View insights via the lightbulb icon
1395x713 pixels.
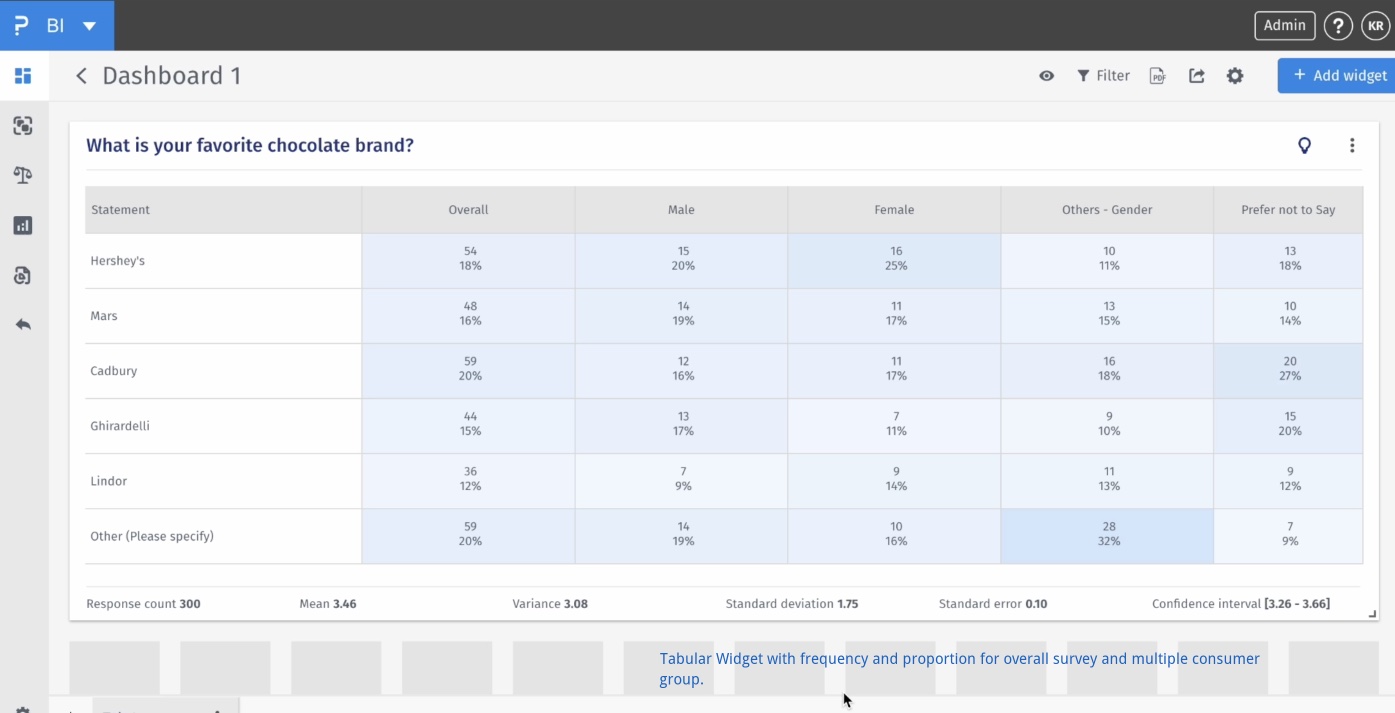point(1304,145)
